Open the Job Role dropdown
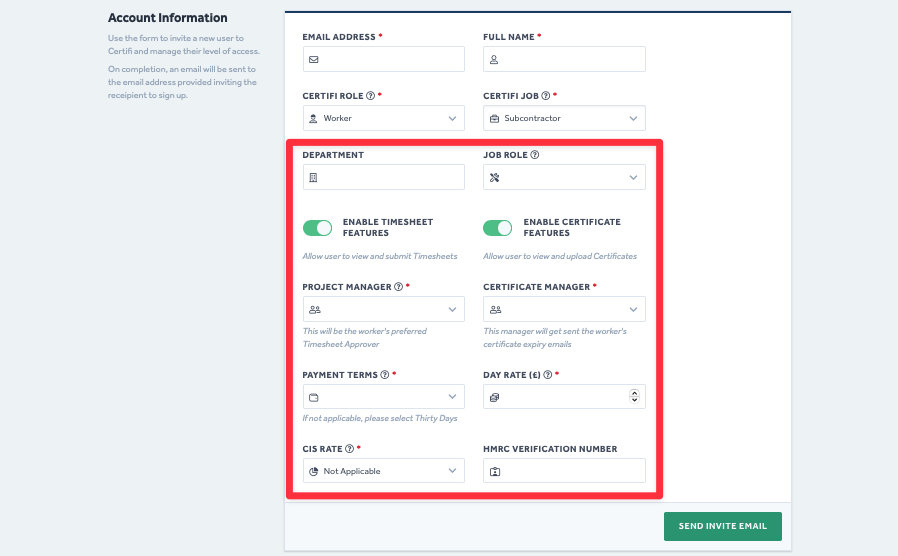The width and height of the screenshot is (898, 556). click(x=564, y=178)
